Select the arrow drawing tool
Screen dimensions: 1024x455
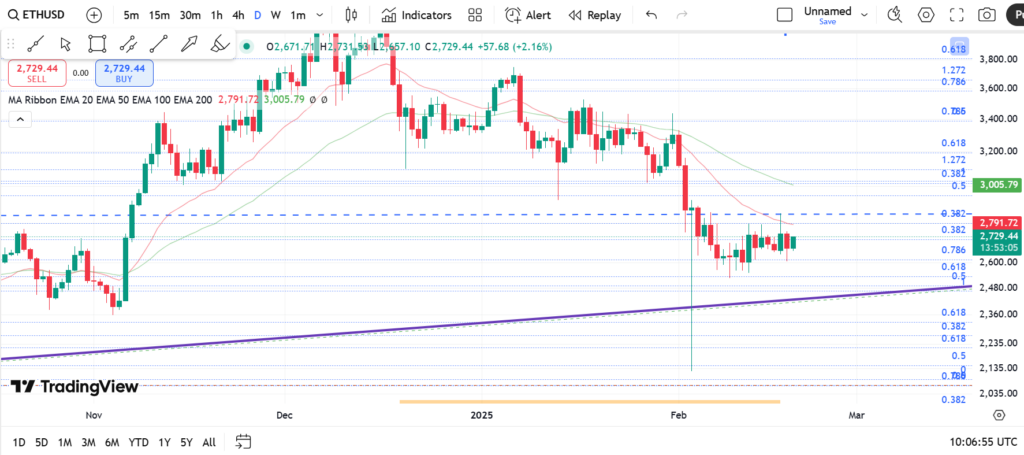(x=190, y=44)
